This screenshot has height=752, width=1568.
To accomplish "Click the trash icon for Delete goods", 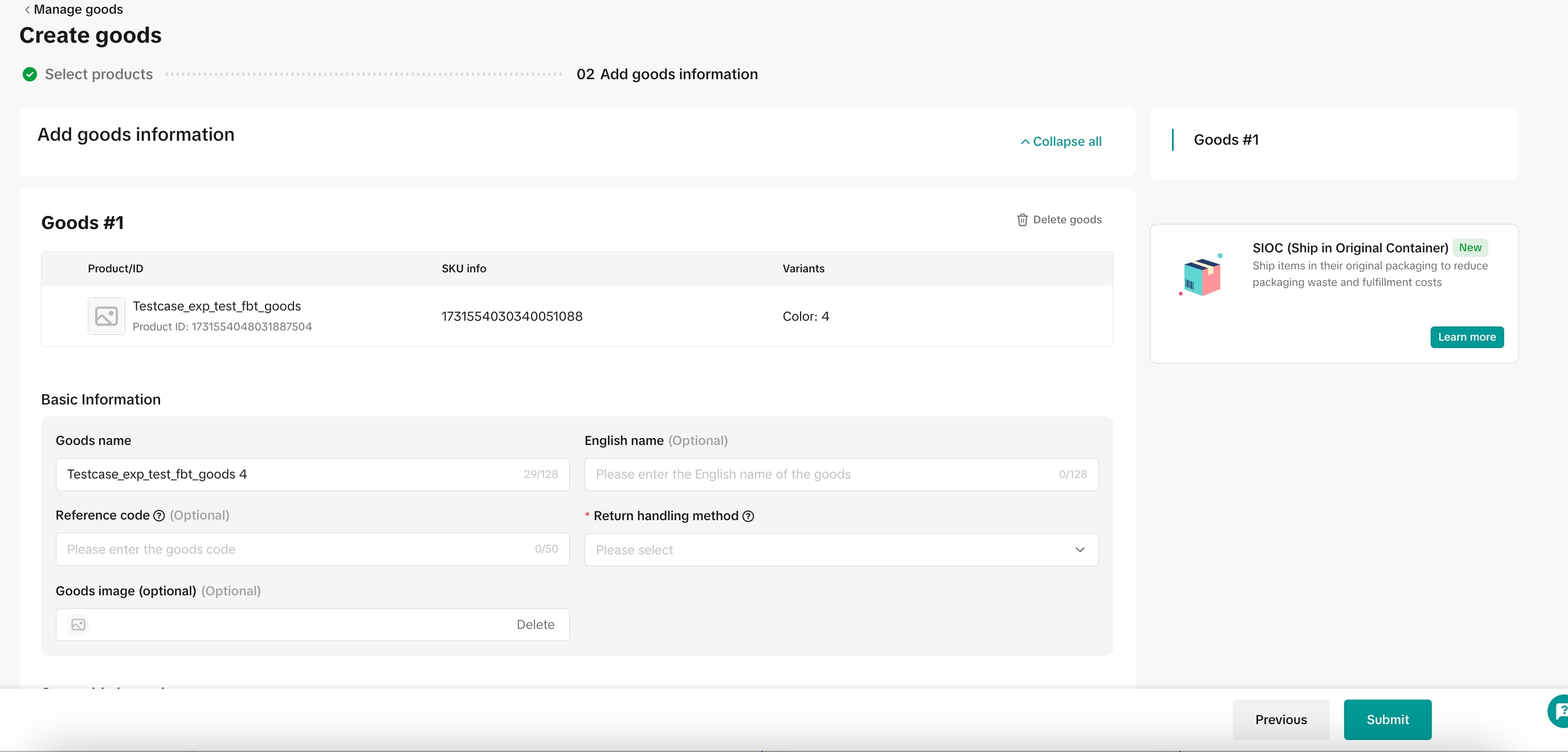I will click(1022, 220).
